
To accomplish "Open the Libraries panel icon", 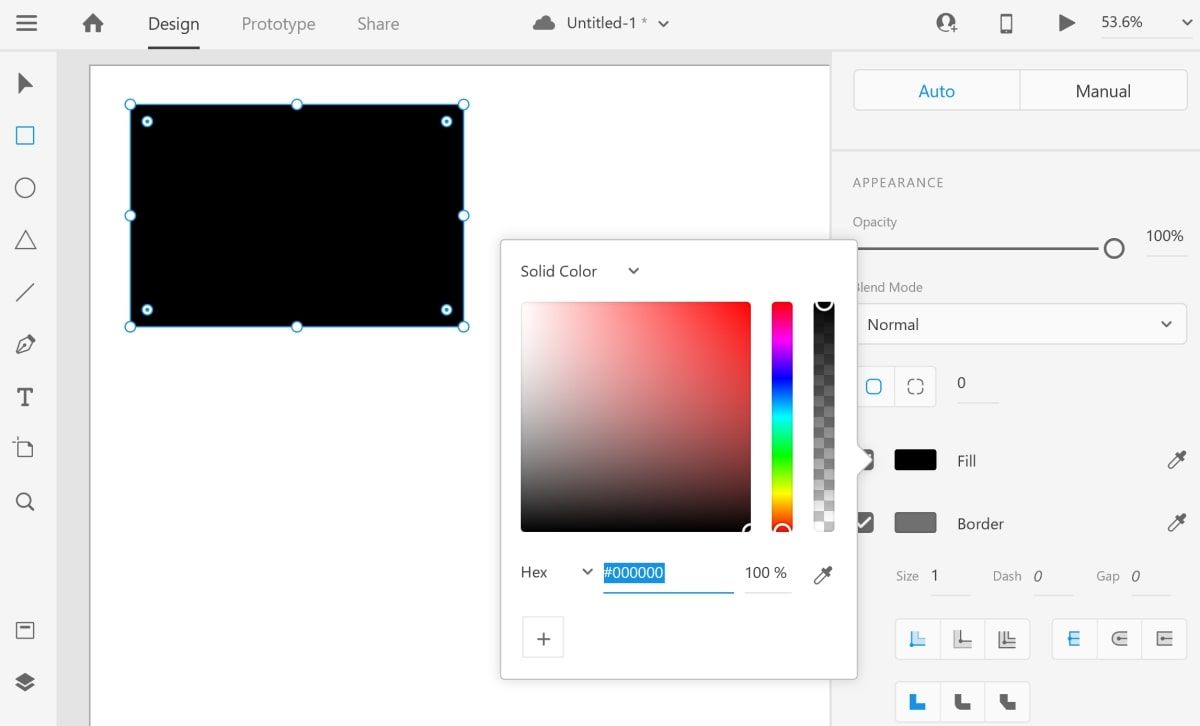I will point(26,630).
